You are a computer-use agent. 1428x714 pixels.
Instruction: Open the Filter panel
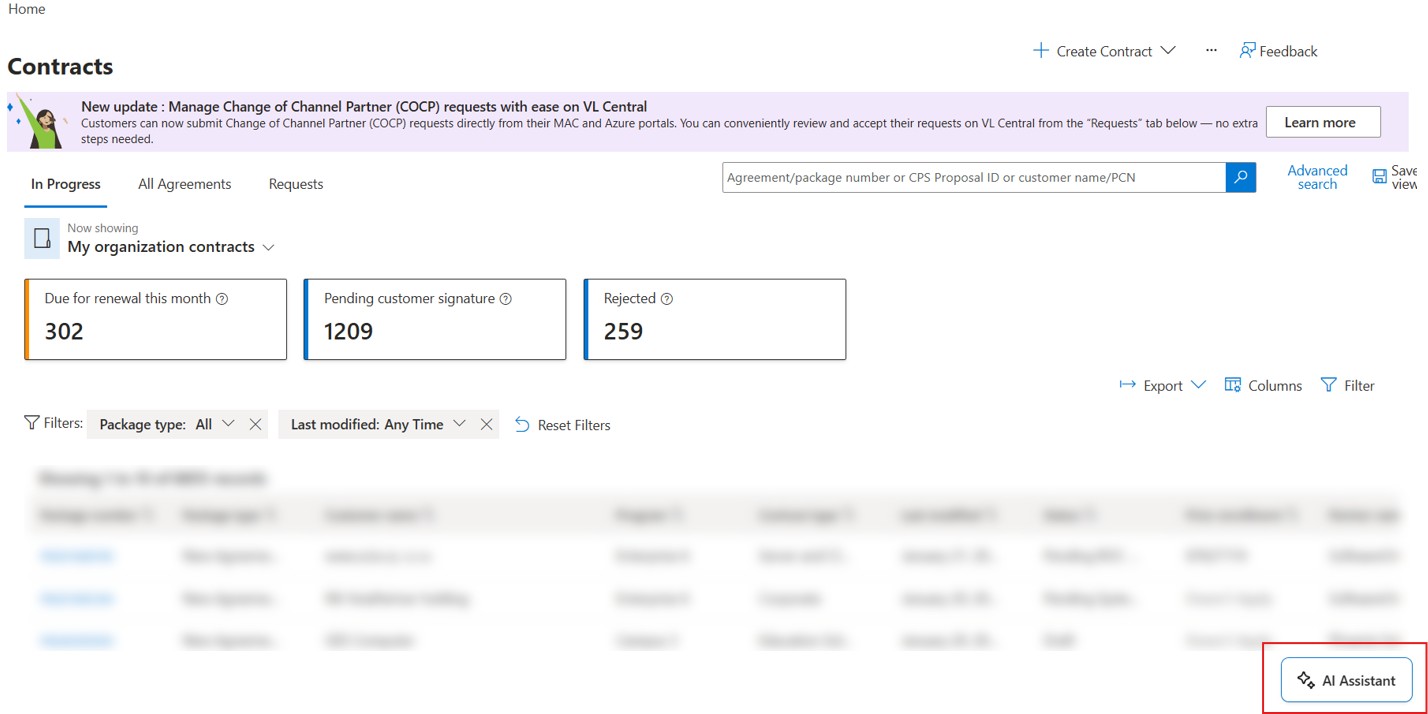(1347, 385)
